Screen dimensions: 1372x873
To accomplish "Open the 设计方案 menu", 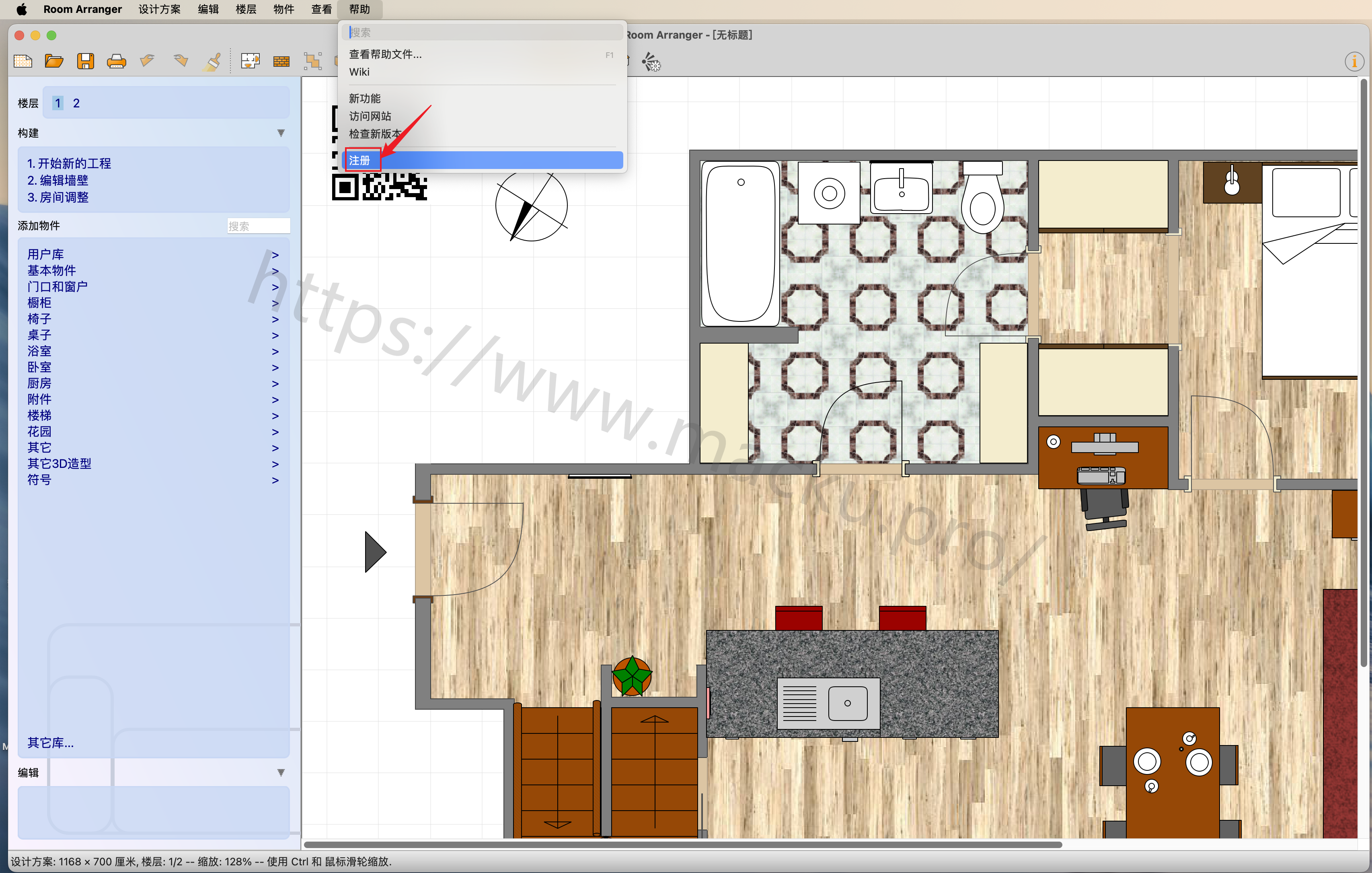I will click(160, 9).
